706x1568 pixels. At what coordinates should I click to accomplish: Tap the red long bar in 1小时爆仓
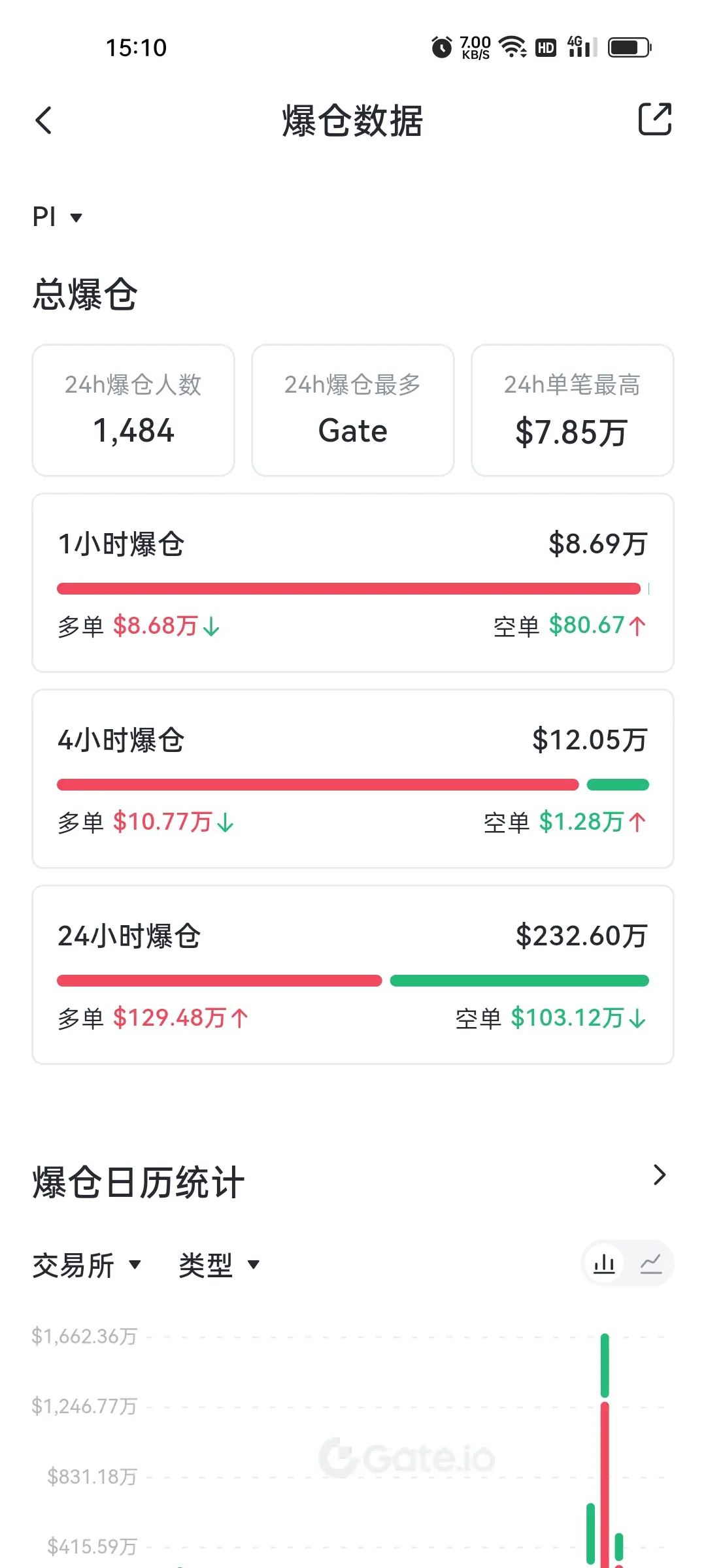(348, 589)
